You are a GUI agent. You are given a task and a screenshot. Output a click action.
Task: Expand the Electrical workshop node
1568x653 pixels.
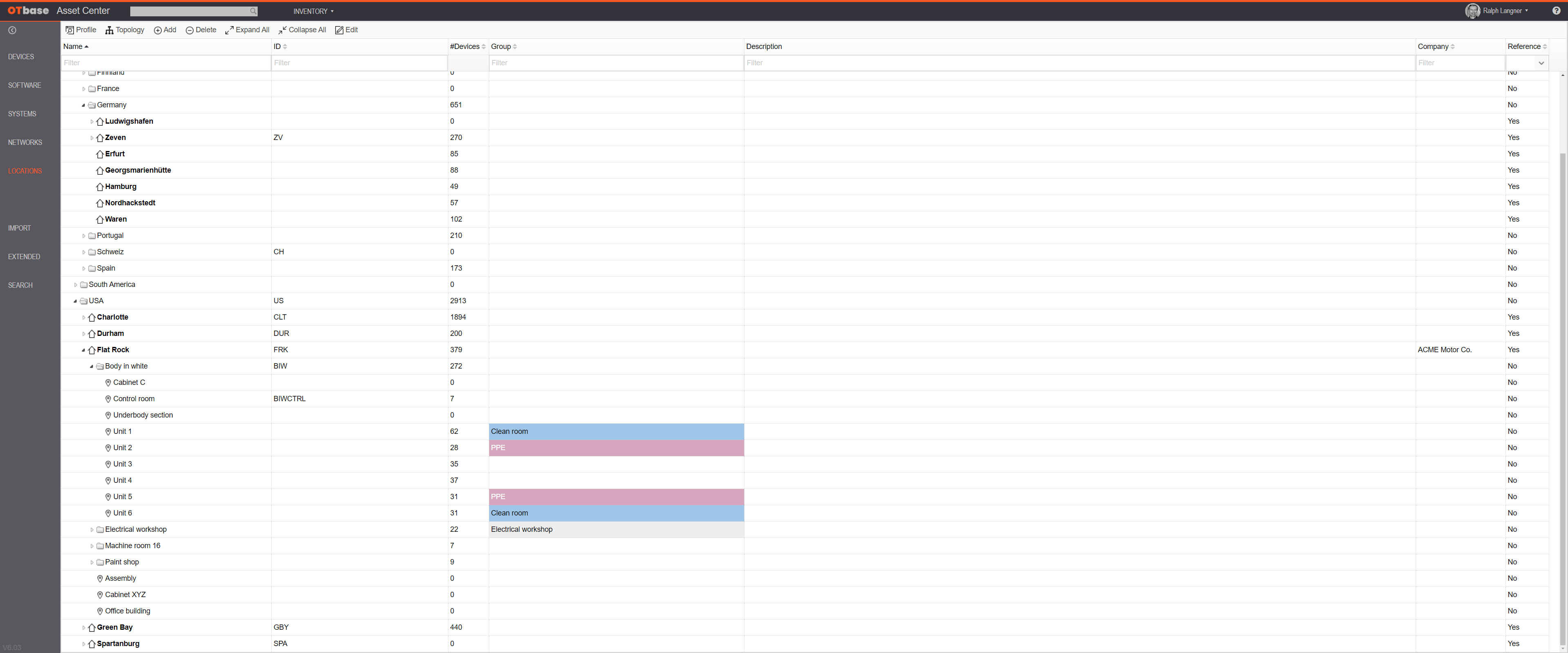pos(92,529)
